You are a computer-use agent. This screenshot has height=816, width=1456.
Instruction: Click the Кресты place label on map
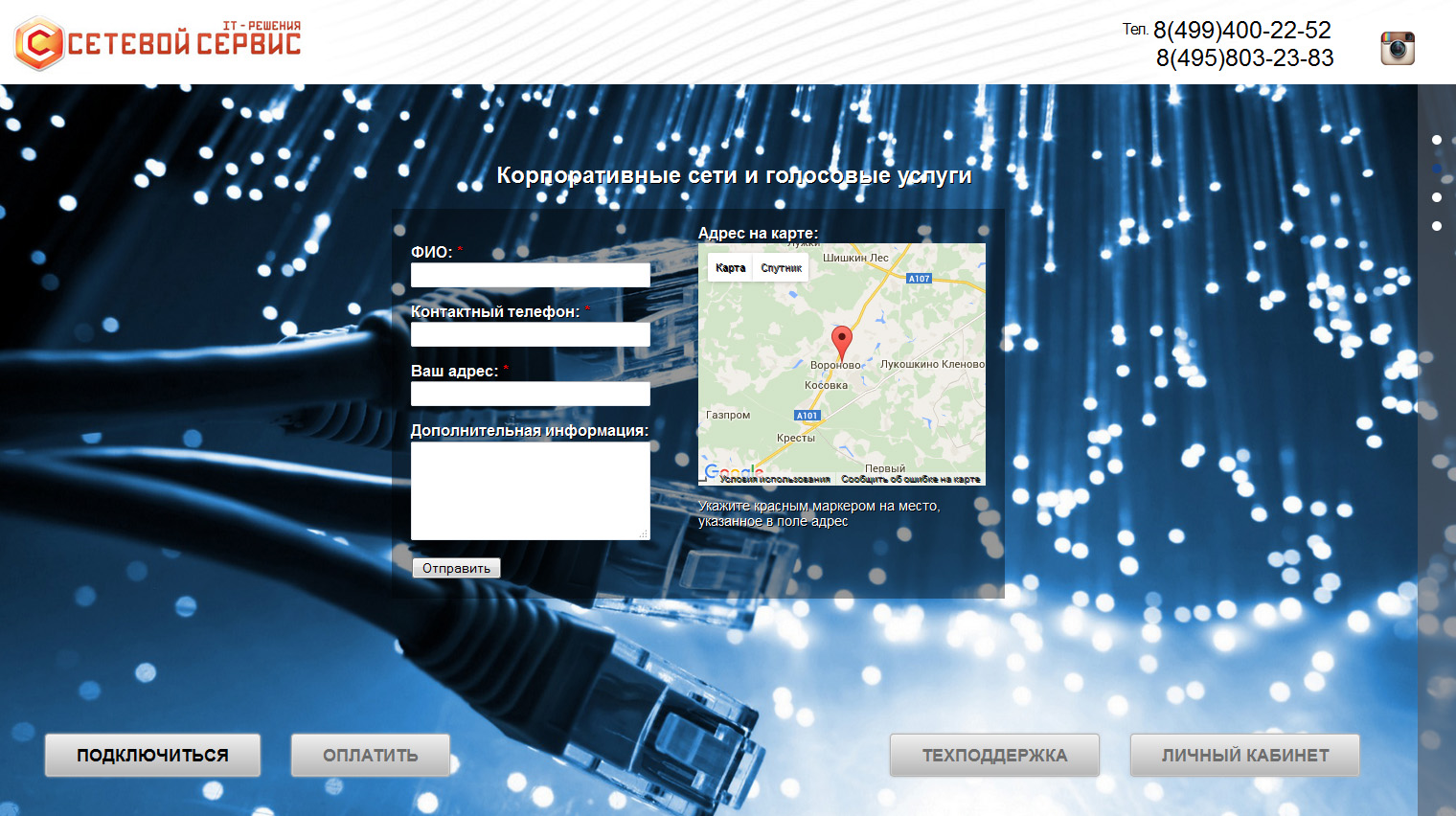(x=796, y=438)
